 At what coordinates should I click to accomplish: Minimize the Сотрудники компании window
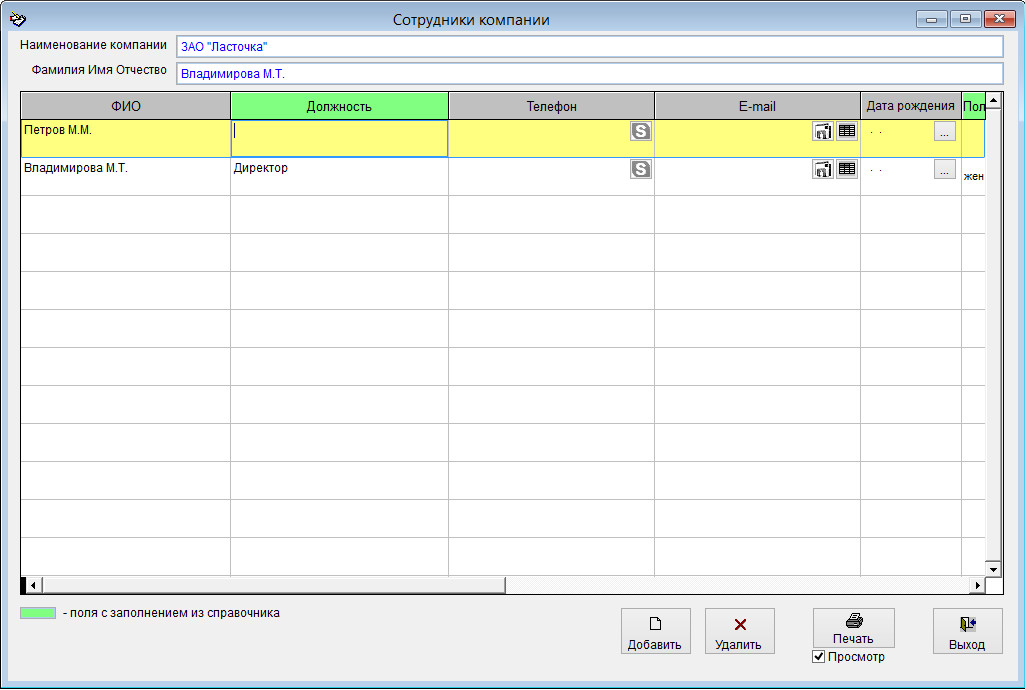[932, 20]
